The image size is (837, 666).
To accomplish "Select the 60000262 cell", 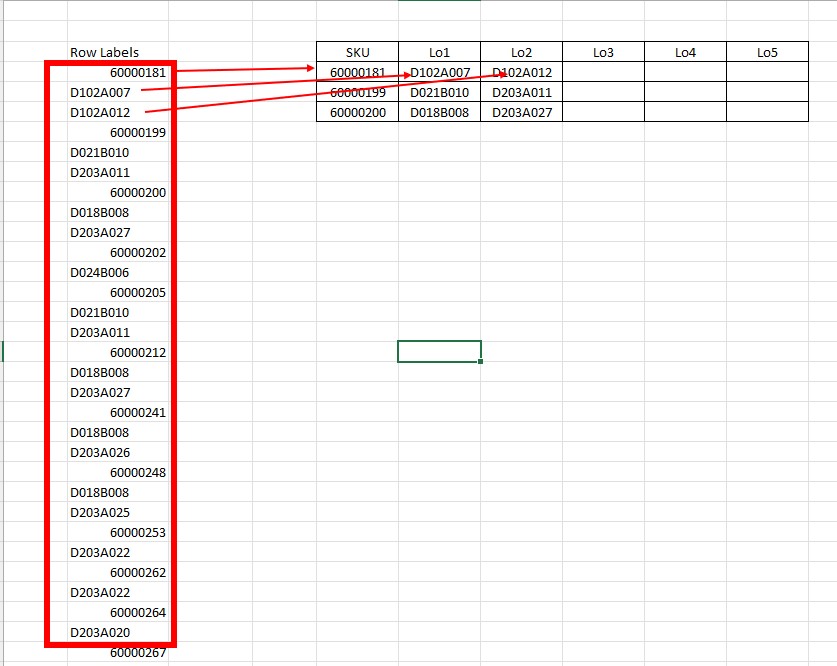I will point(117,572).
